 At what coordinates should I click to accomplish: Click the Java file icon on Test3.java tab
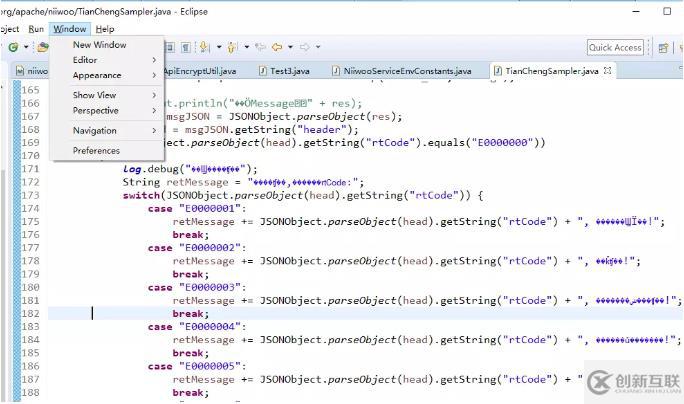click(x=263, y=71)
